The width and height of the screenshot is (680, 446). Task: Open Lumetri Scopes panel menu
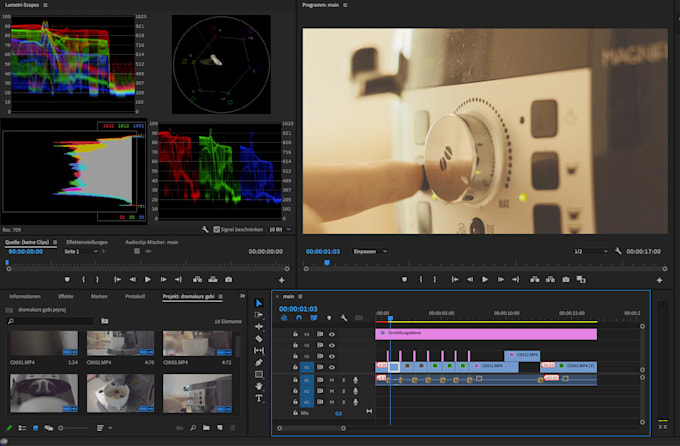tap(46, 5)
